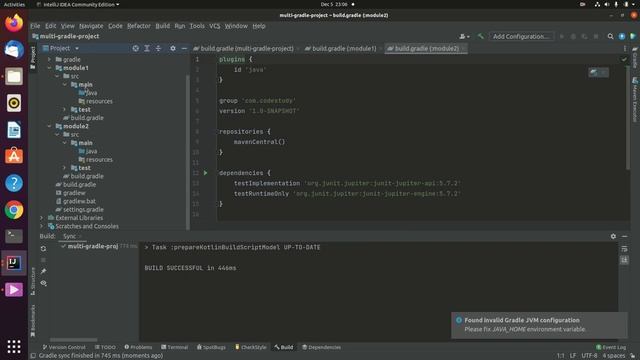The image size is (640, 360).
Task: Toggle Bookmarks tool window side button
Action: tap(33, 321)
